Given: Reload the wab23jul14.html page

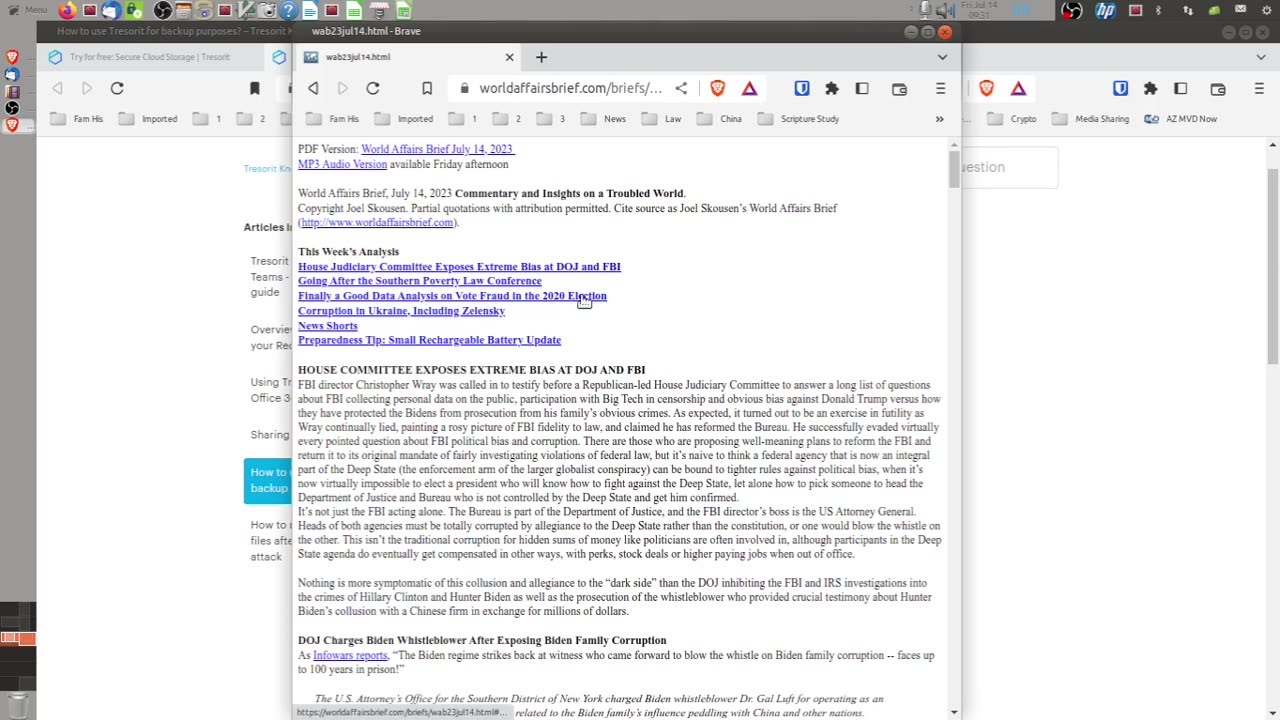Looking at the screenshot, I should click(373, 89).
